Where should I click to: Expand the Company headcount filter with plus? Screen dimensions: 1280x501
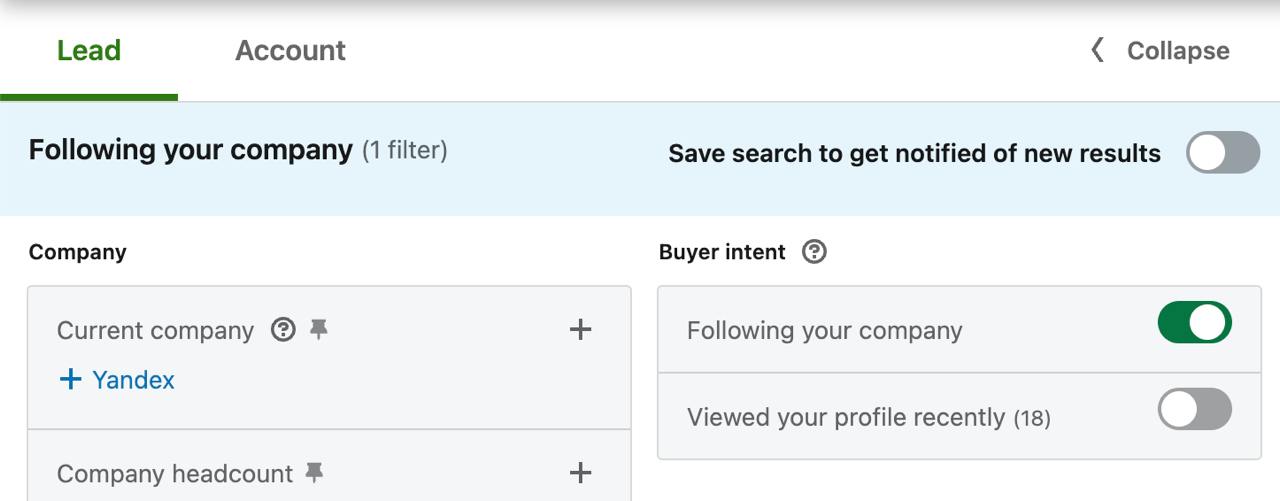(x=580, y=473)
